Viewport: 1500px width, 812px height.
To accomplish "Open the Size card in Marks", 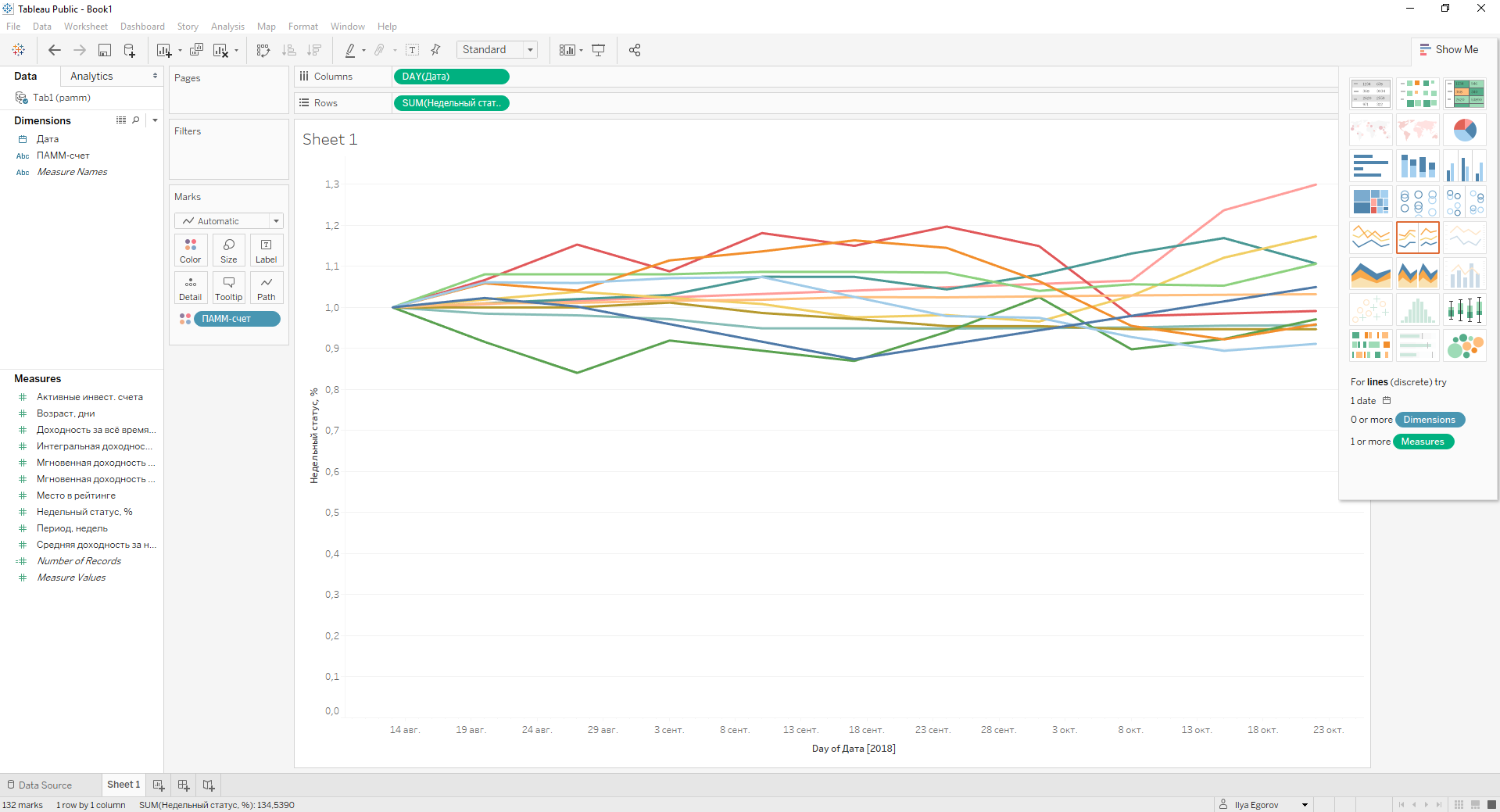I will (229, 251).
